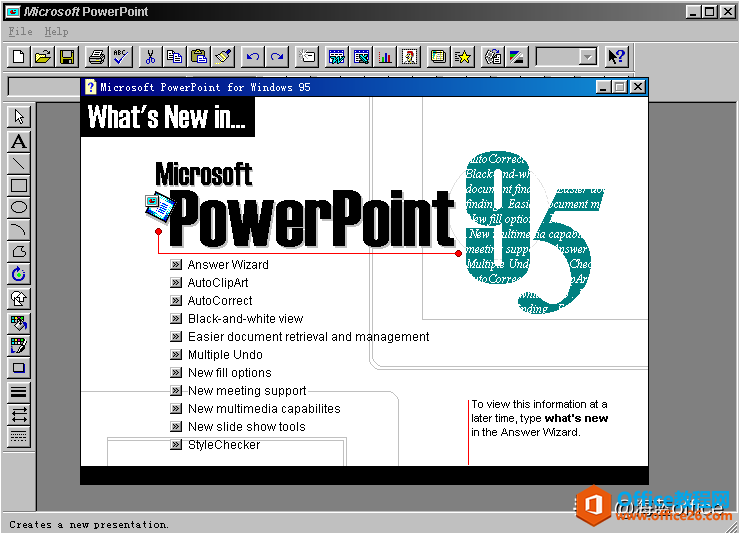This screenshot has width=739, height=533.
Task: Click the Save floppy disk icon
Action: point(67,57)
